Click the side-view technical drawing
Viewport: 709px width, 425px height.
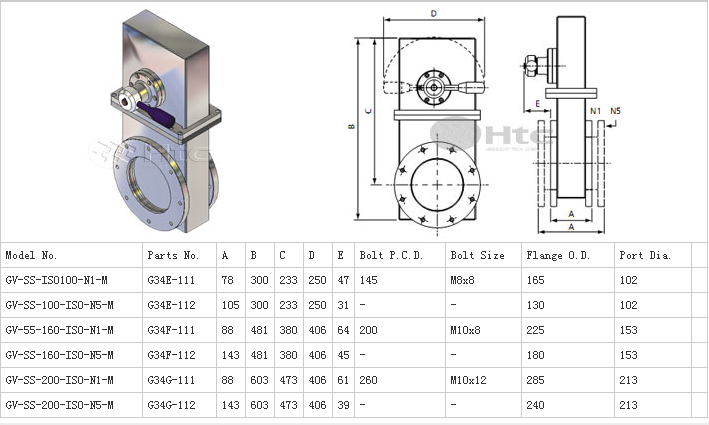(x=572, y=120)
